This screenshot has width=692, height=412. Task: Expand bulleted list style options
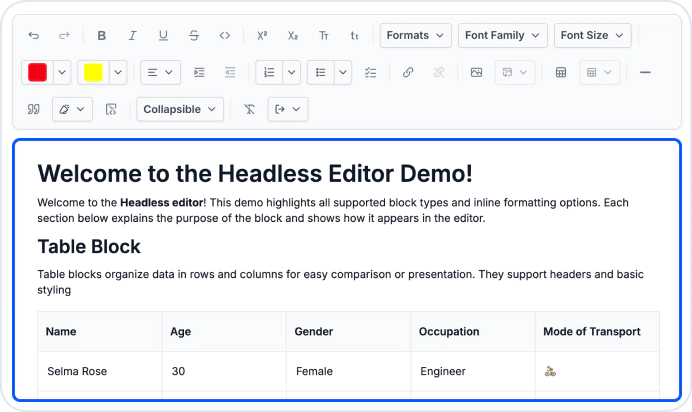pyautogui.click(x=343, y=72)
